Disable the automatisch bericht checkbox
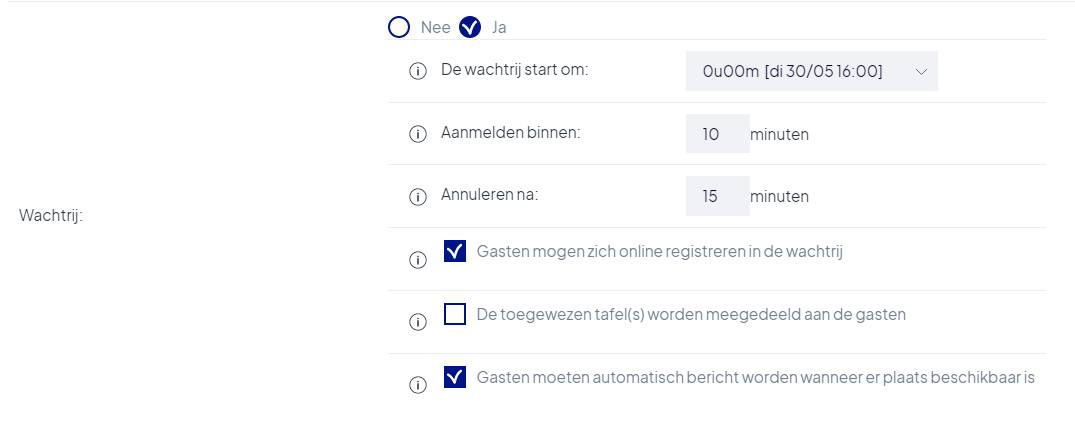The width and height of the screenshot is (1075, 423). [455, 377]
